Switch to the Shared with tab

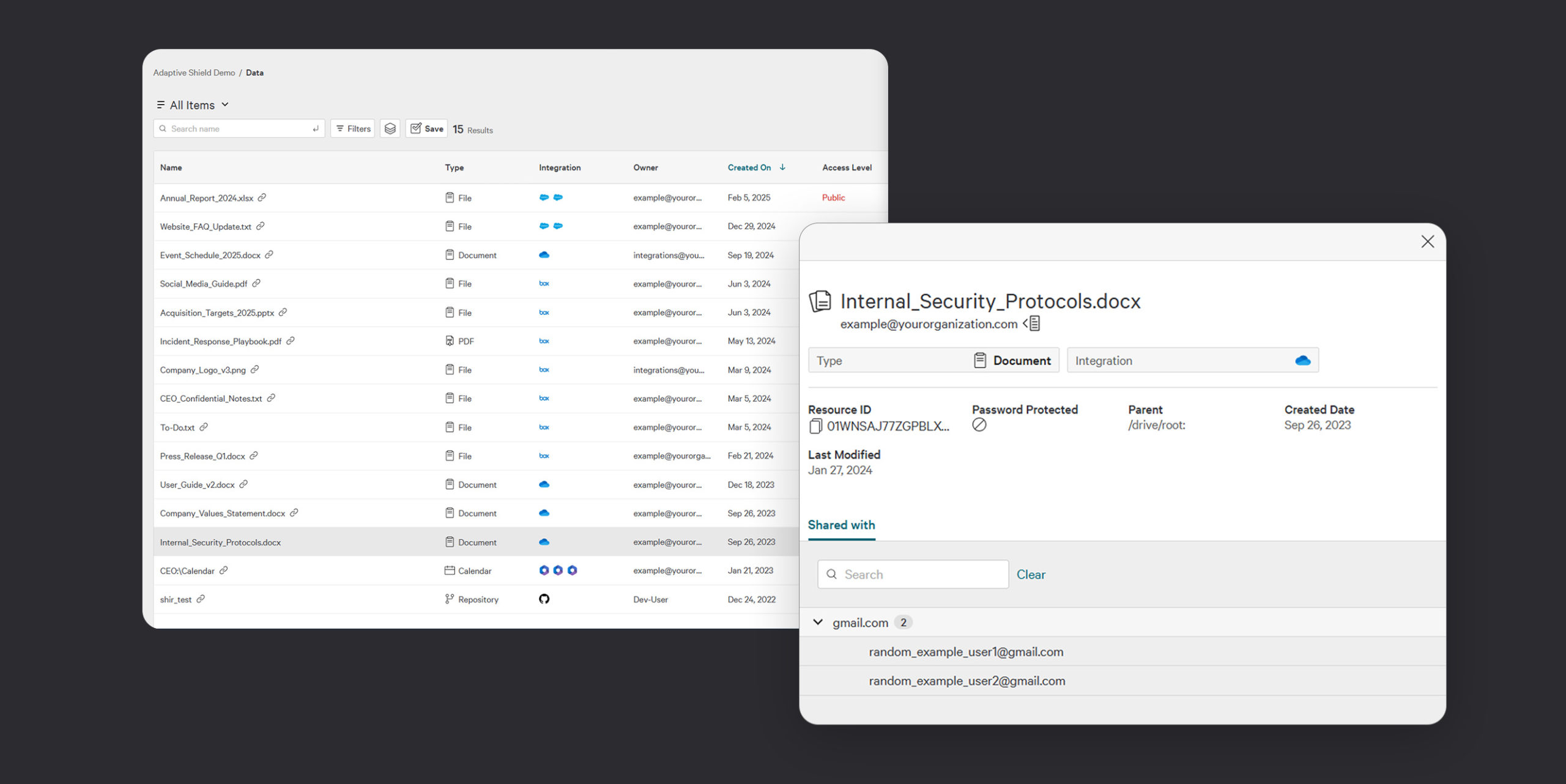[841, 525]
